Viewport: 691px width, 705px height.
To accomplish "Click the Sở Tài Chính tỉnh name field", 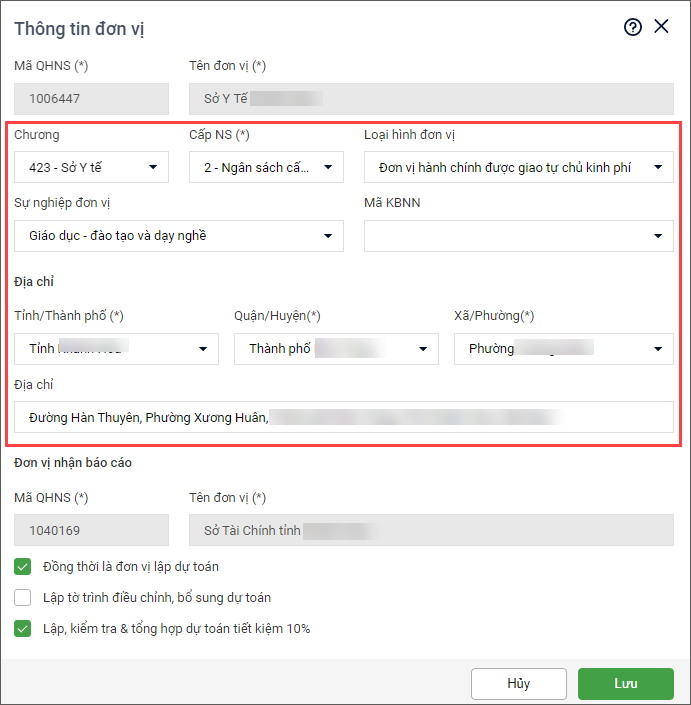I will pos(431,530).
